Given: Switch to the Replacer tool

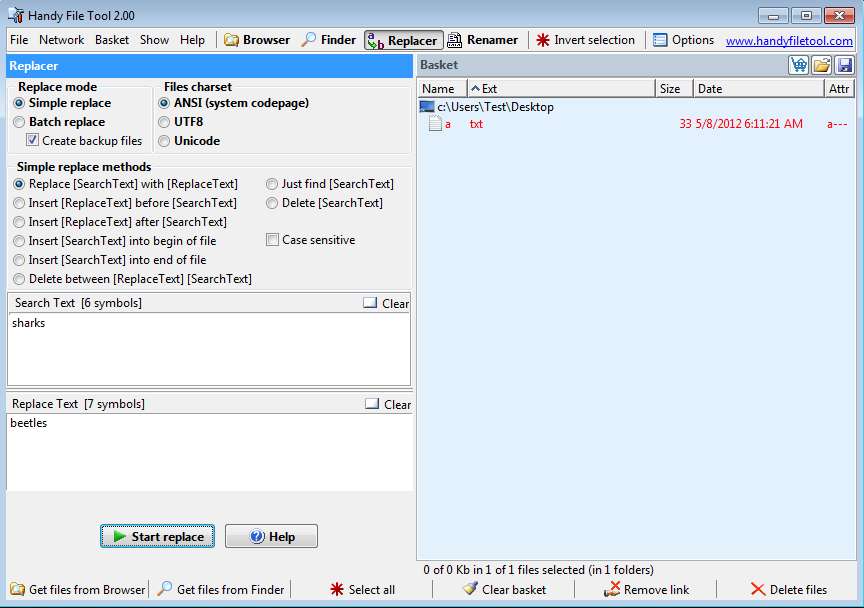Looking at the screenshot, I should click(x=403, y=40).
